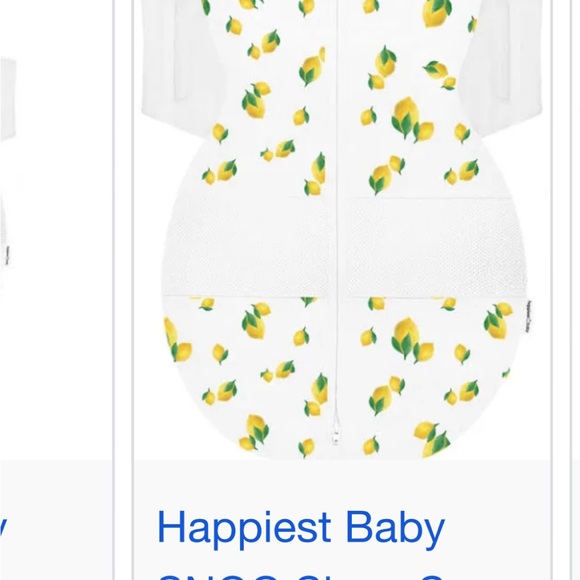Open the lemon-print sleep sack product image
This screenshot has height=580, width=580.
coord(342,229)
